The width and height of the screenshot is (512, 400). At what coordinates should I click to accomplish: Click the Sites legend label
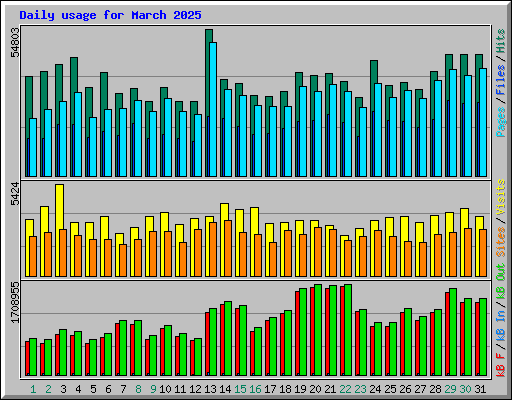[501, 242]
